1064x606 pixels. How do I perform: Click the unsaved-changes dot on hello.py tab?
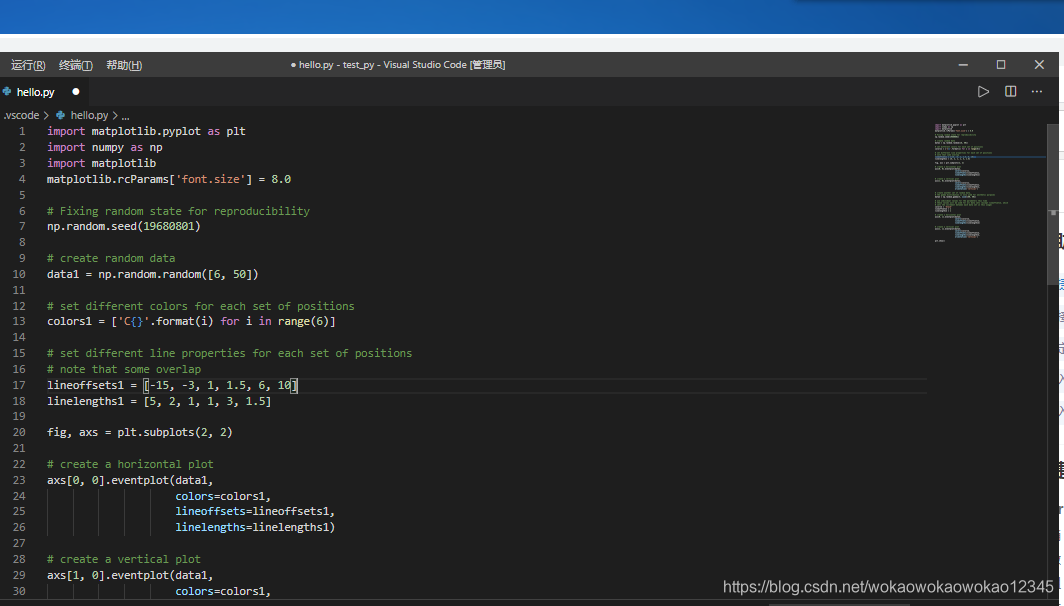[75, 91]
